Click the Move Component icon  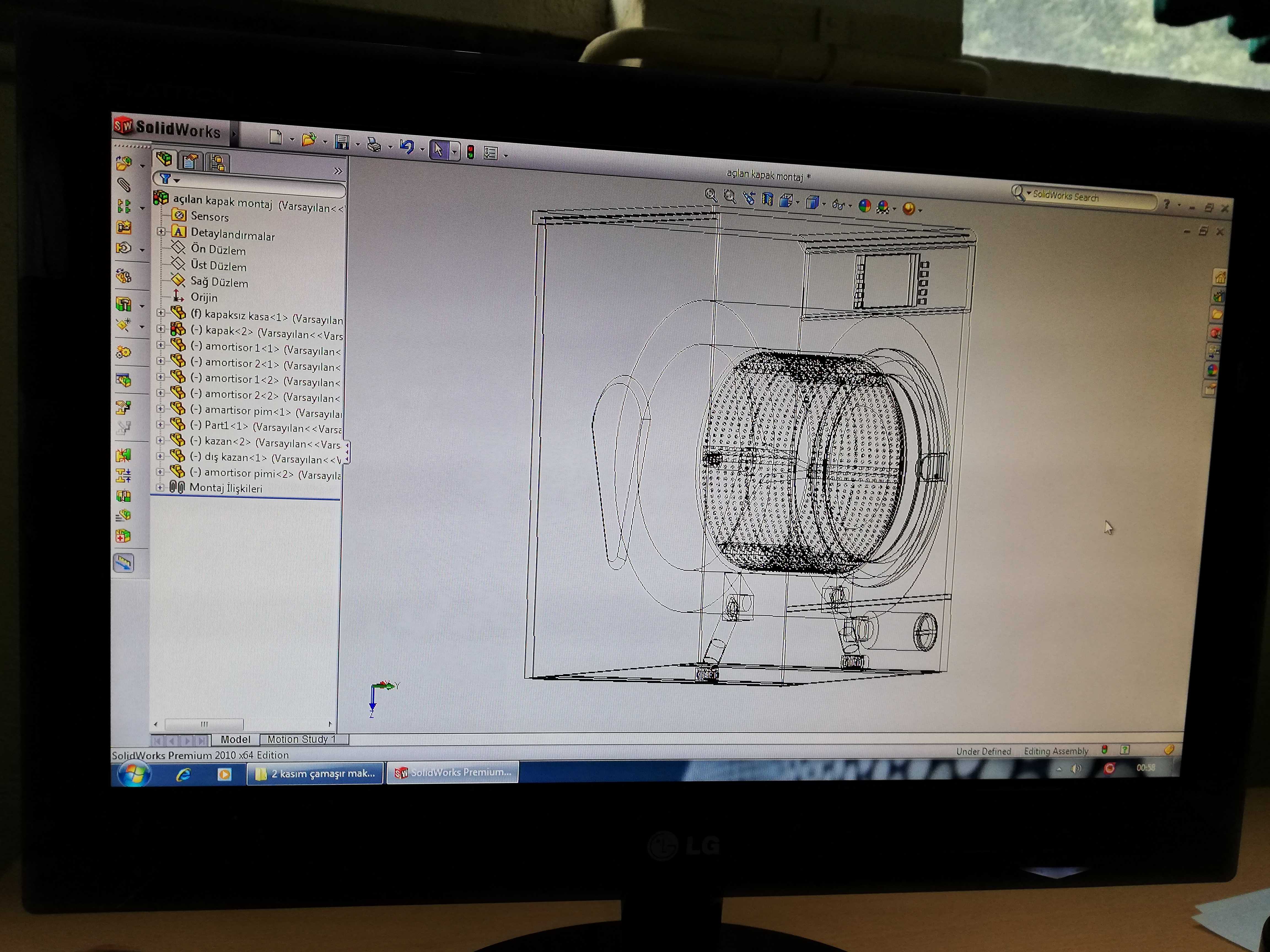click(124, 248)
